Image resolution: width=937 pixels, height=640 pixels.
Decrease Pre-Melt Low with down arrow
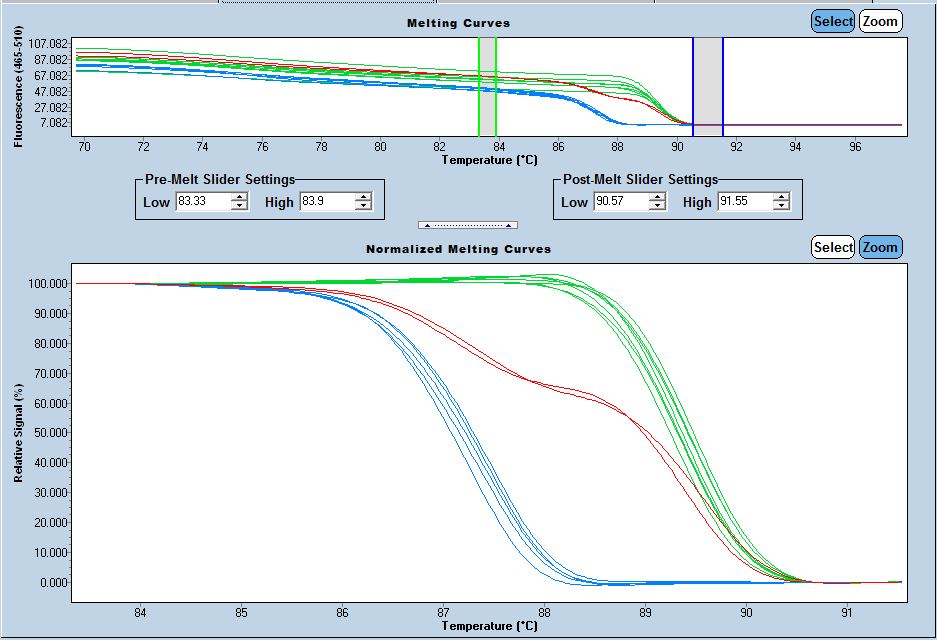239,207
